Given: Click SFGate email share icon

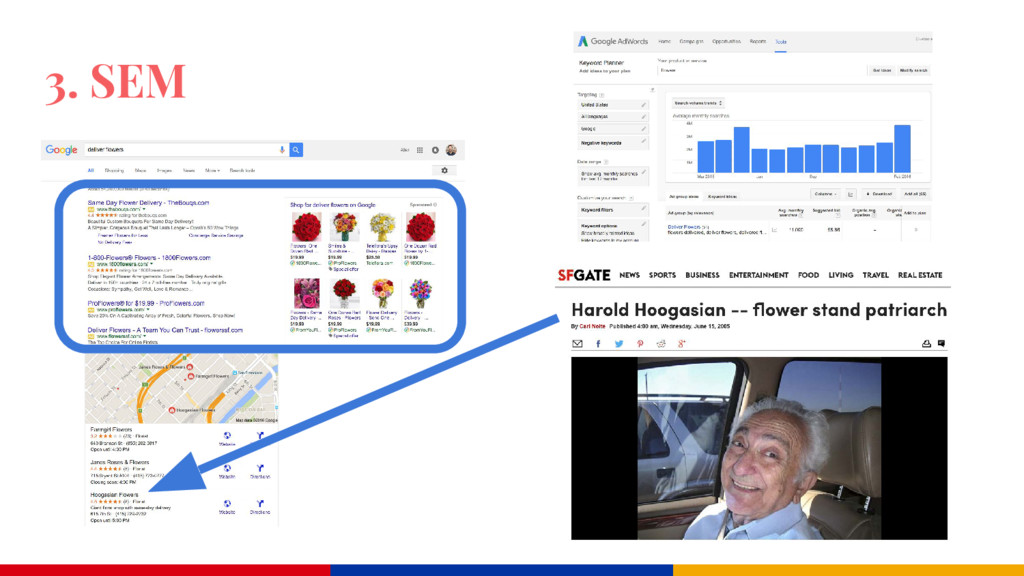Looking at the screenshot, I should coord(577,344).
